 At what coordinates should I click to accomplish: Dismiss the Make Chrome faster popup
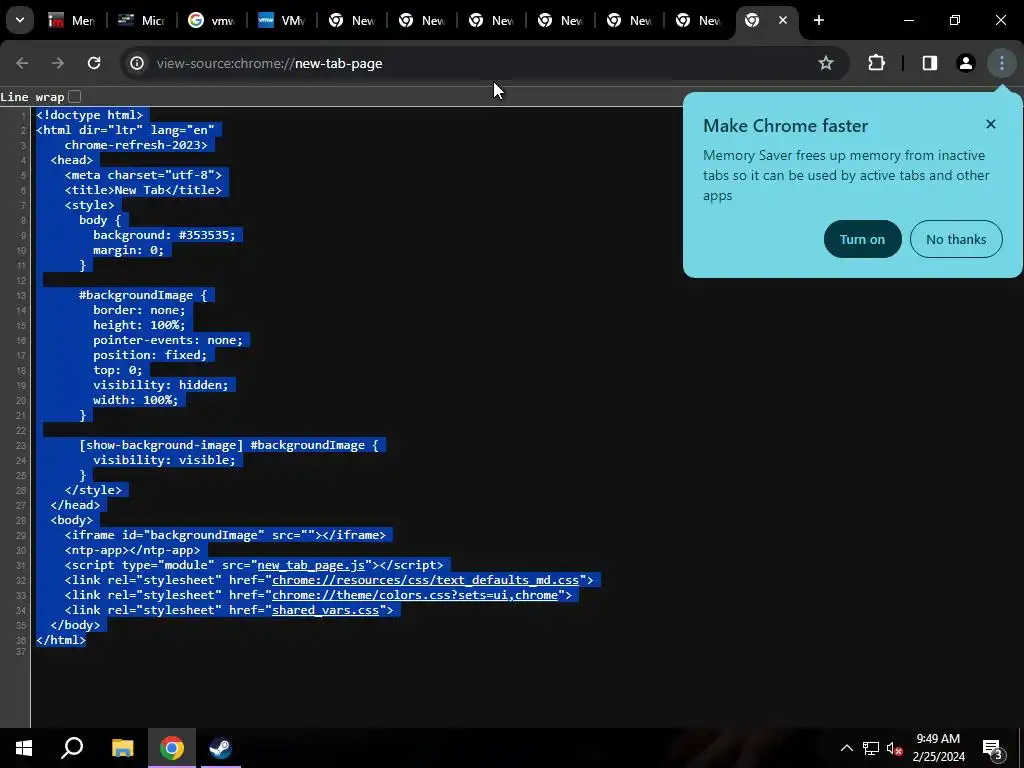click(991, 124)
